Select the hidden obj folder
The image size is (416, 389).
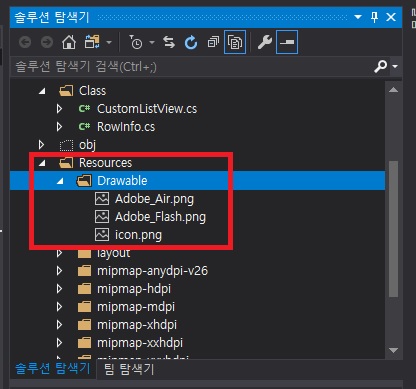tap(87, 145)
